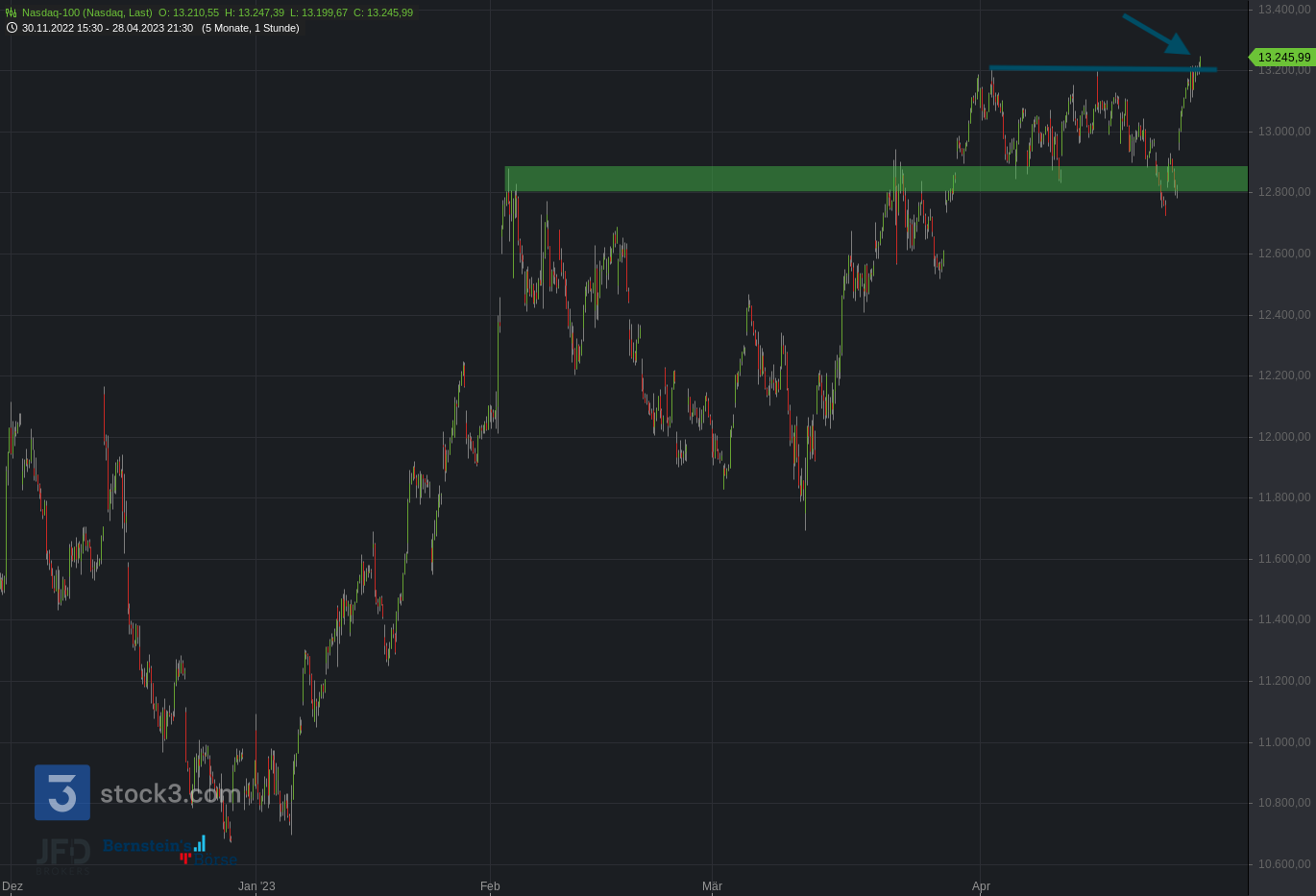Viewport: 1316px width, 896px height.
Task: Click the Jan '23 marker on time axis
Action: tap(256, 885)
